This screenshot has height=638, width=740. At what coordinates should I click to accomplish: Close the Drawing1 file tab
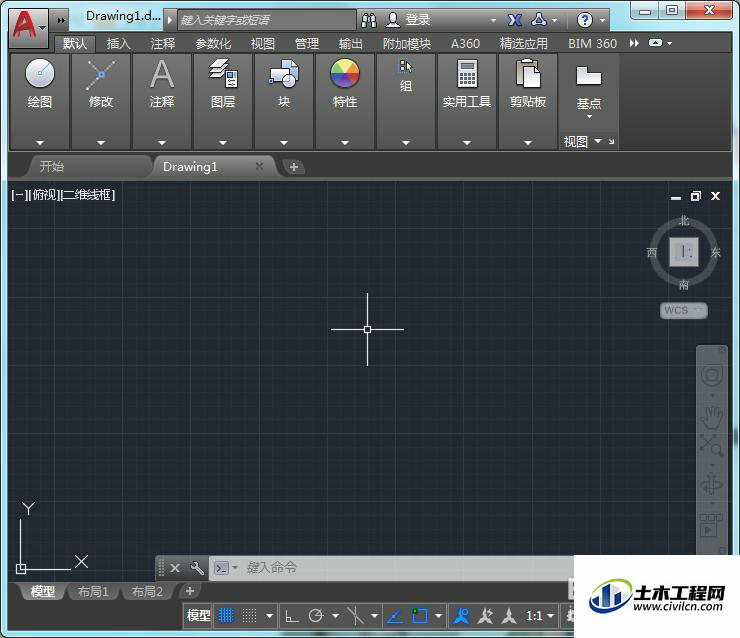(x=259, y=166)
